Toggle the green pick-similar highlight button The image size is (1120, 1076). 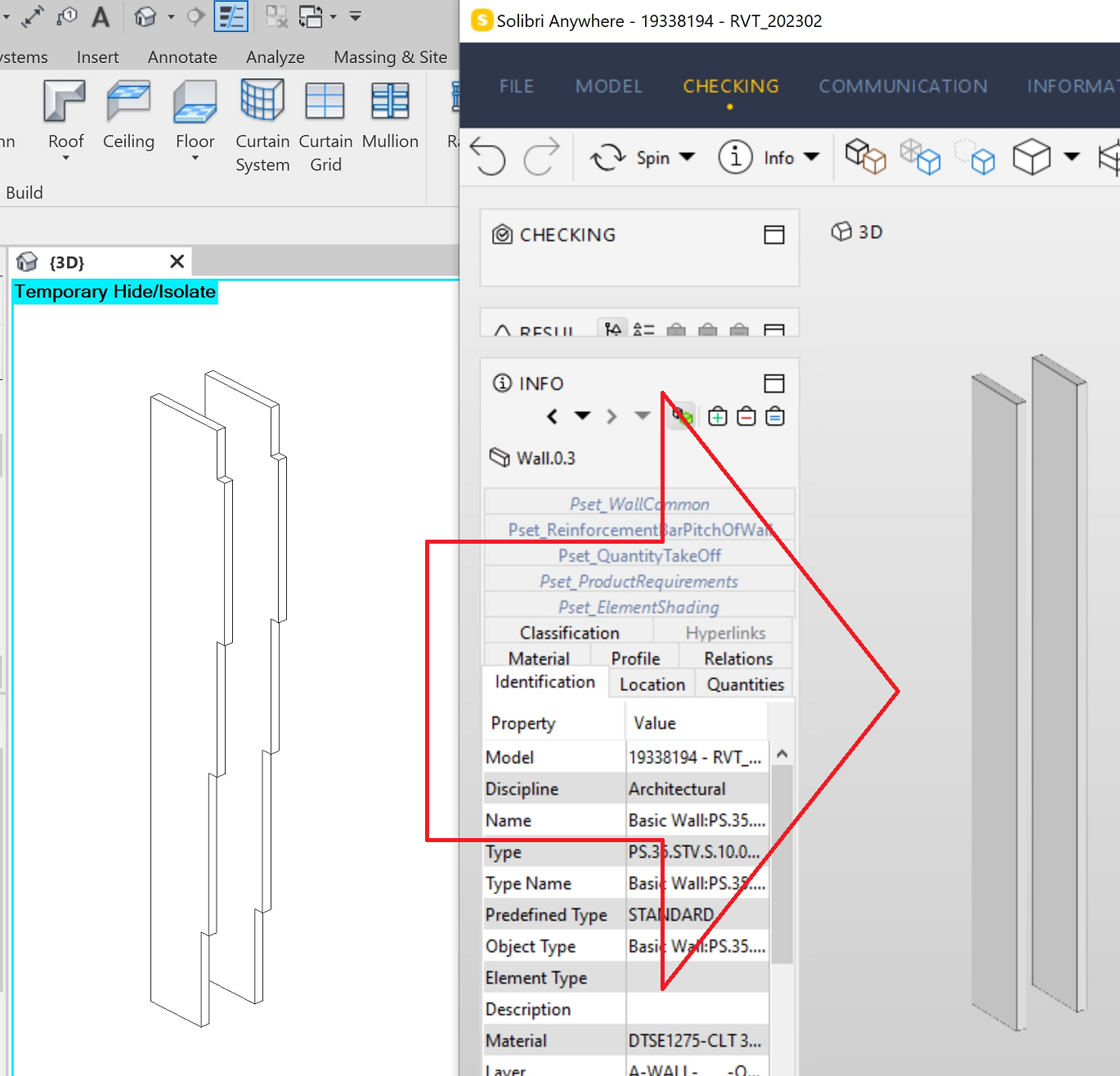681,415
